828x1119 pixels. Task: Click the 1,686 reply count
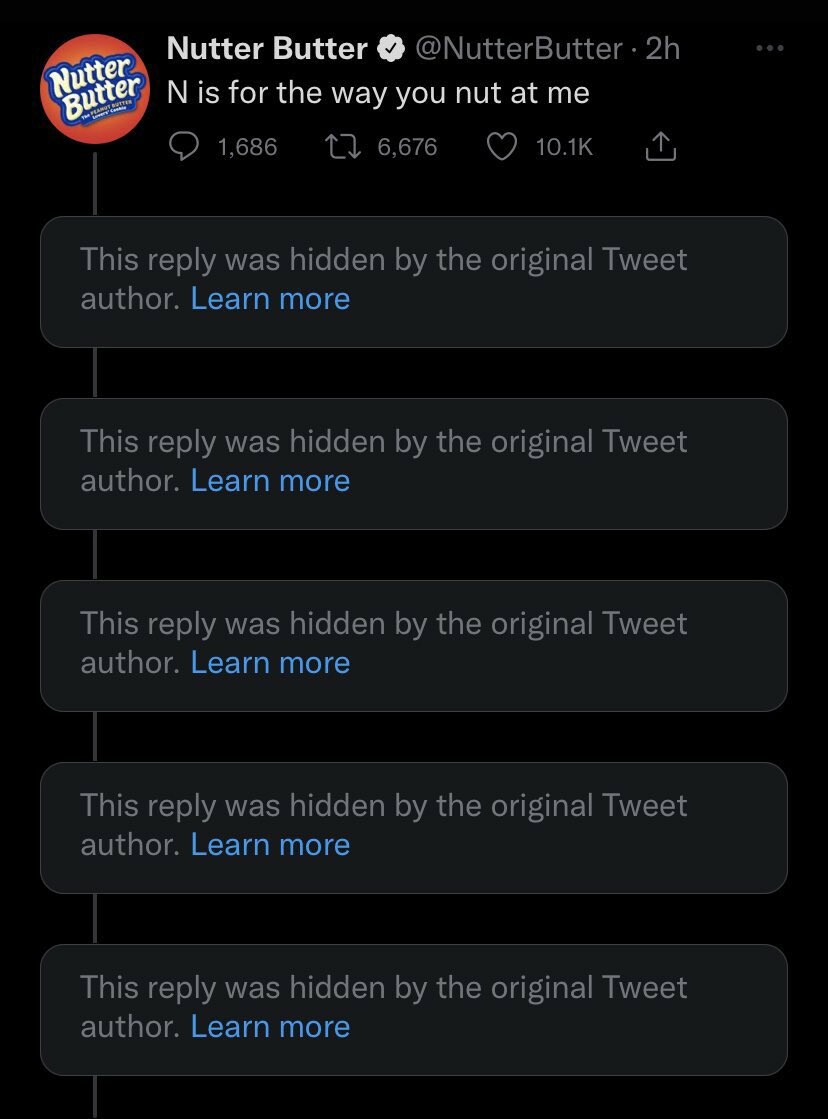pyautogui.click(x=248, y=146)
